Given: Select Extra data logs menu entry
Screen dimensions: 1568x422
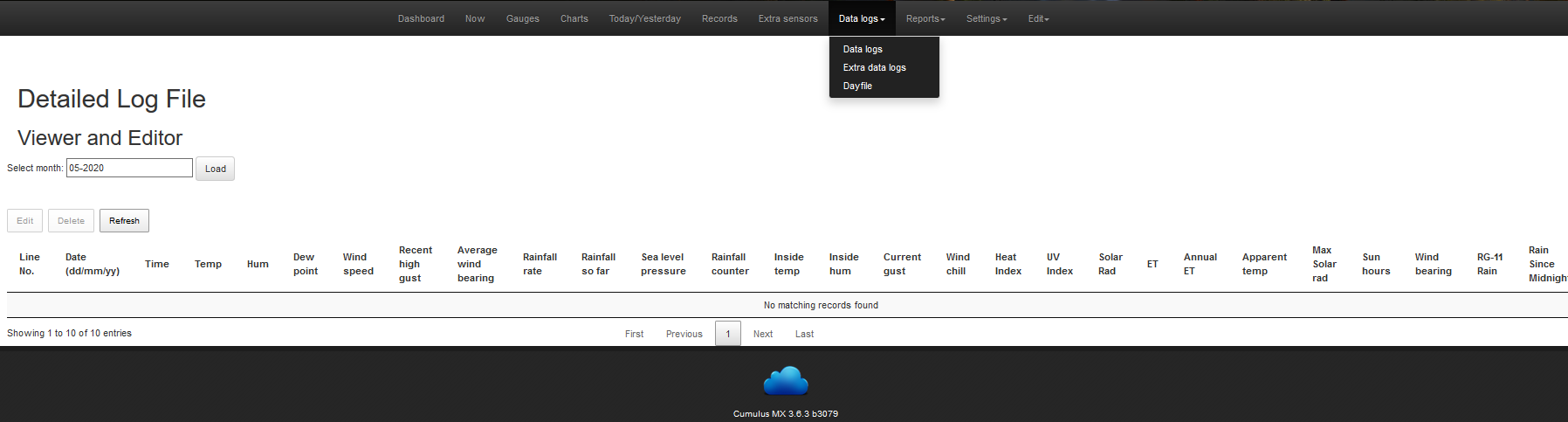Looking at the screenshot, I should click(x=874, y=67).
